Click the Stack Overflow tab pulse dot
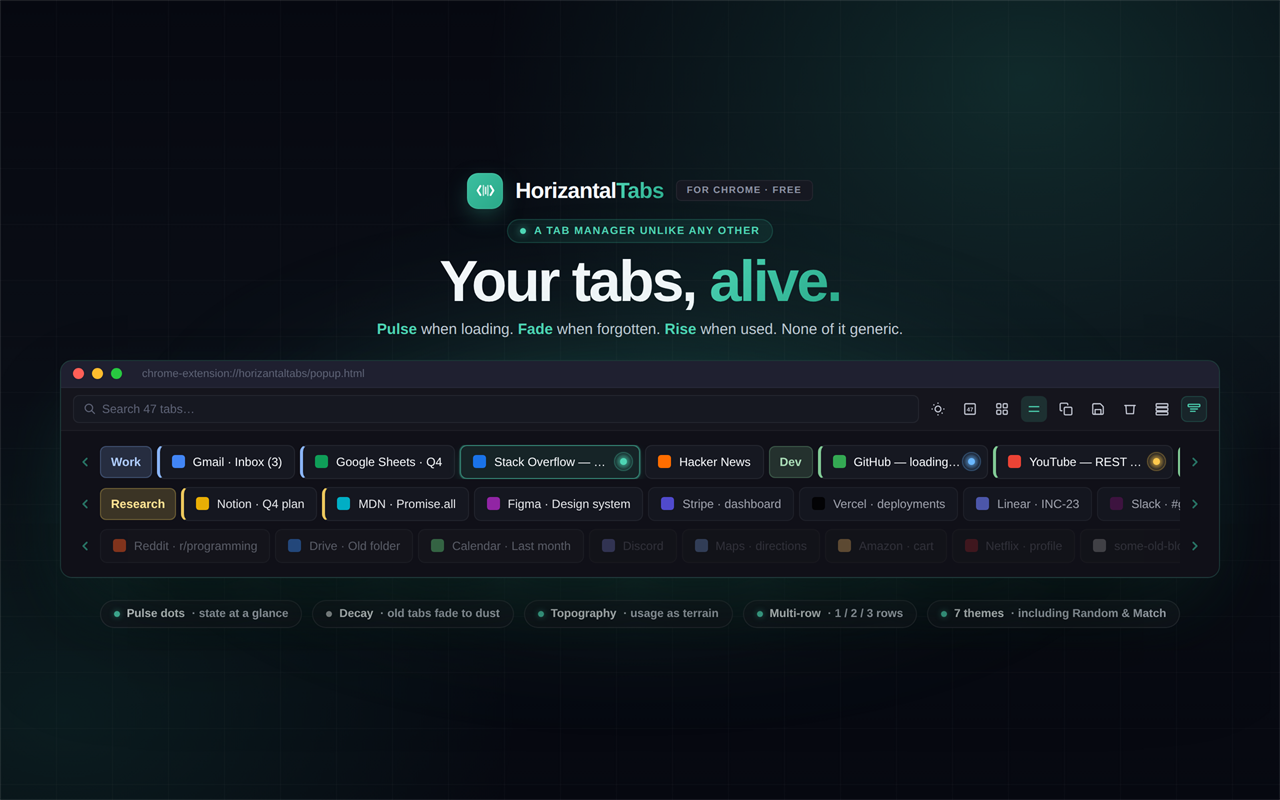This screenshot has width=1280, height=800. (x=623, y=462)
